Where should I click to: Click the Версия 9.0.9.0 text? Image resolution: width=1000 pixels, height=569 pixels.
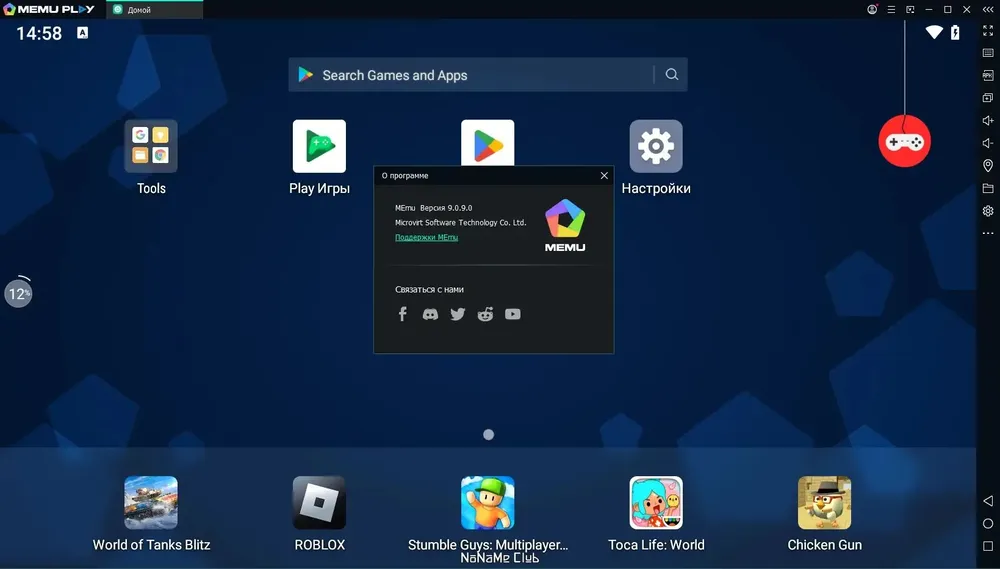(446, 208)
